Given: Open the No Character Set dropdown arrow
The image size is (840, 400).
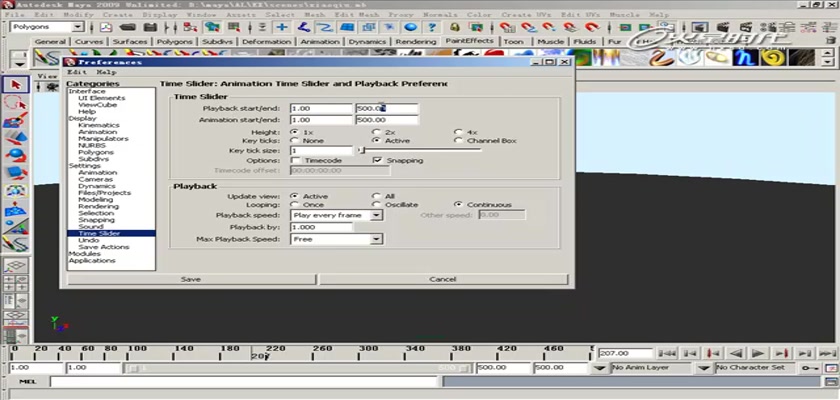Looking at the screenshot, I should [x=706, y=368].
